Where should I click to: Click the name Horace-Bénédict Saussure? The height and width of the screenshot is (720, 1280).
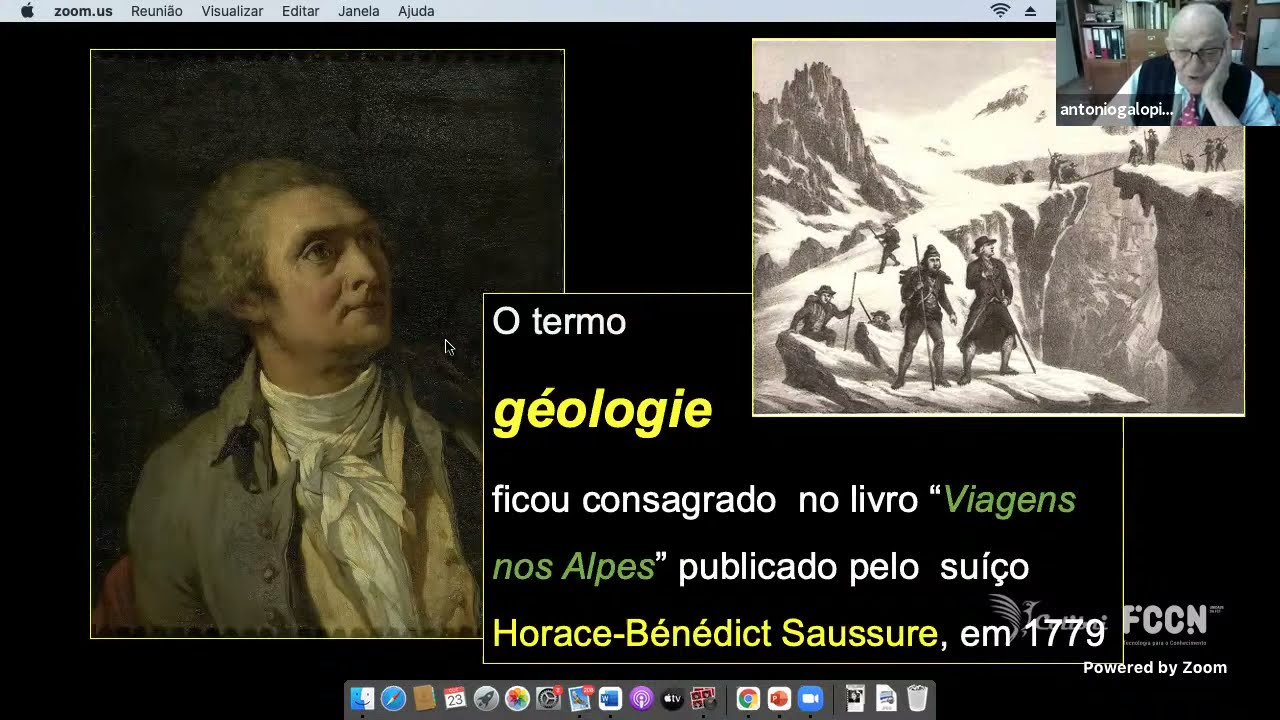coord(715,633)
